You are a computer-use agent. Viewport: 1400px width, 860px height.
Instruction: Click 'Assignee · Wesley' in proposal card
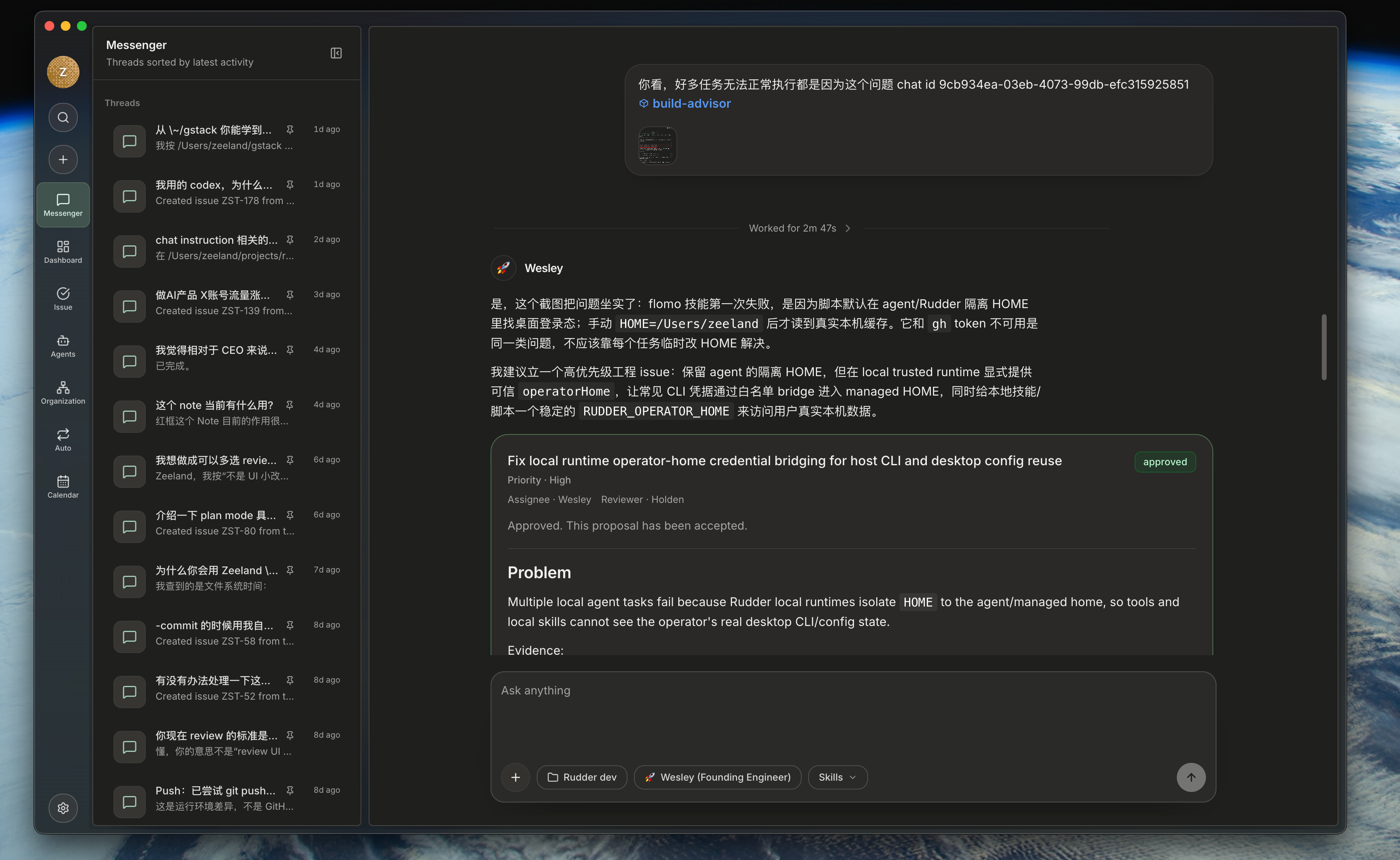(x=549, y=499)
